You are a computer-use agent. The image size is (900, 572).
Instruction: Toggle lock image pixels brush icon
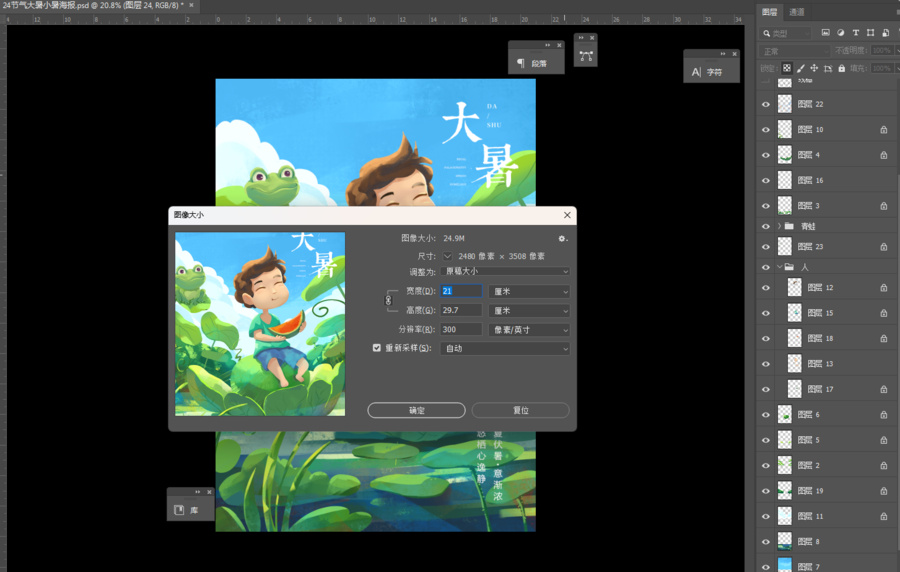pos(801,68)
